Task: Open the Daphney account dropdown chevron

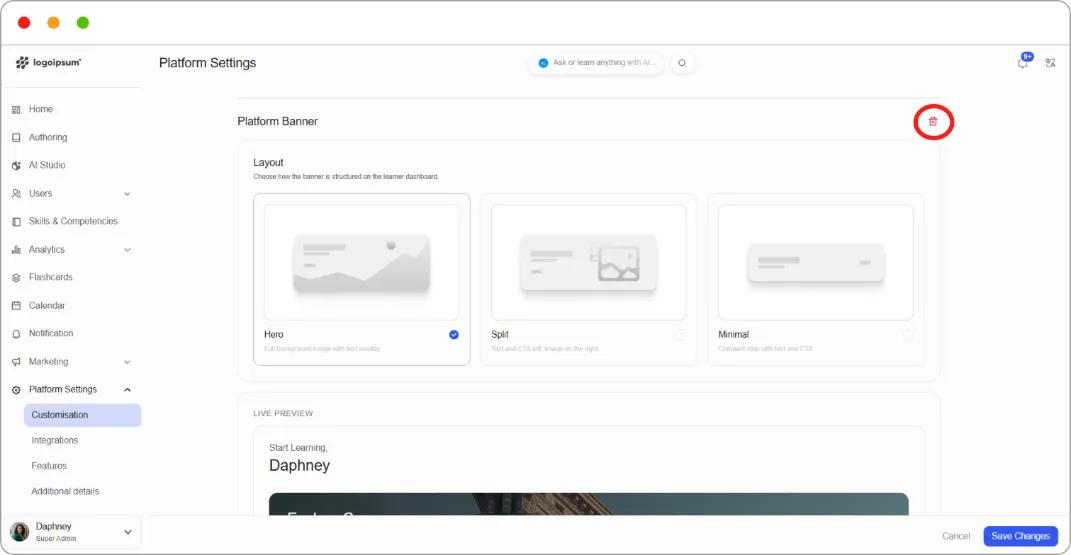Action: click(x=128, y=532)
